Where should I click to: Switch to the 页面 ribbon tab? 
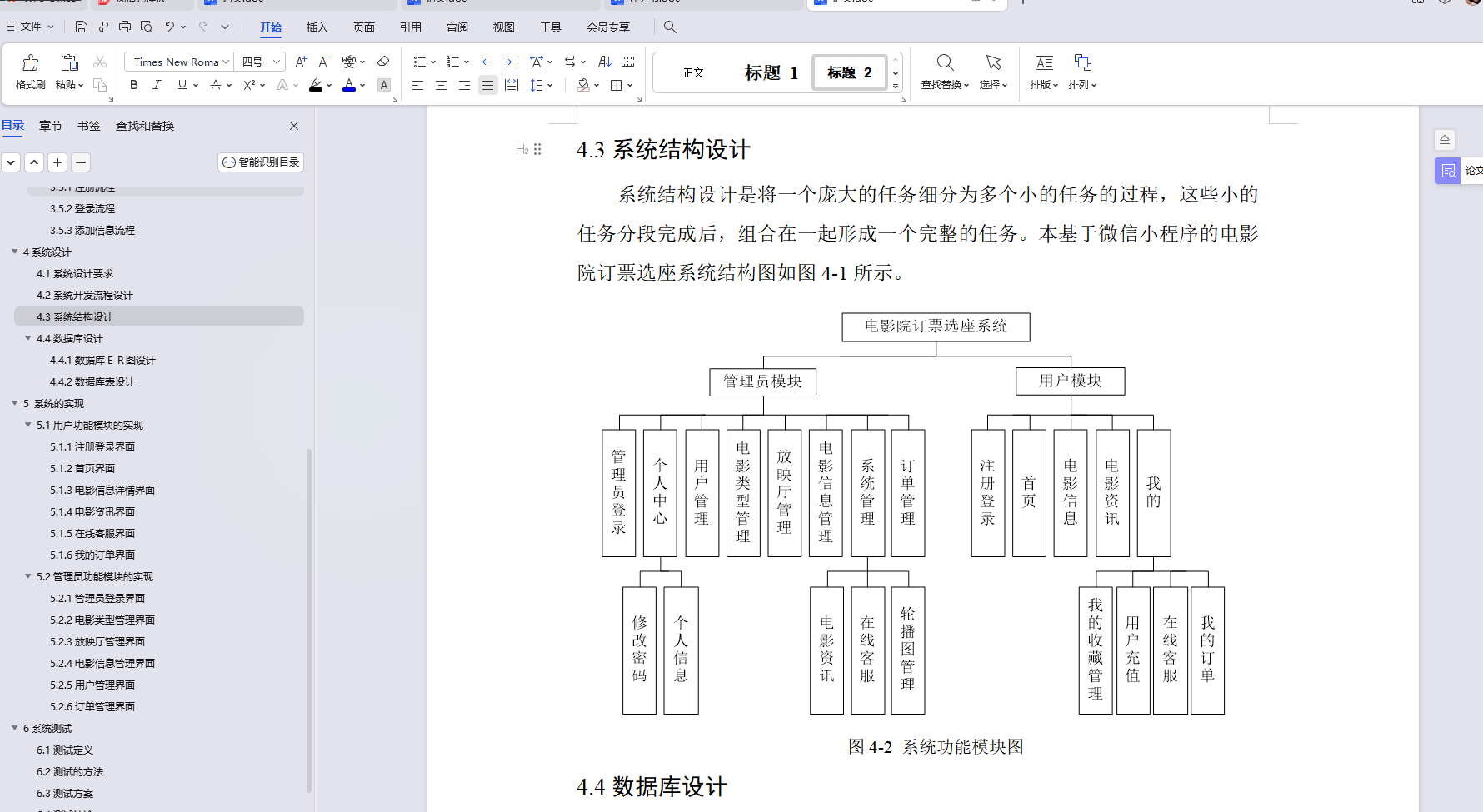click(363, 27)
